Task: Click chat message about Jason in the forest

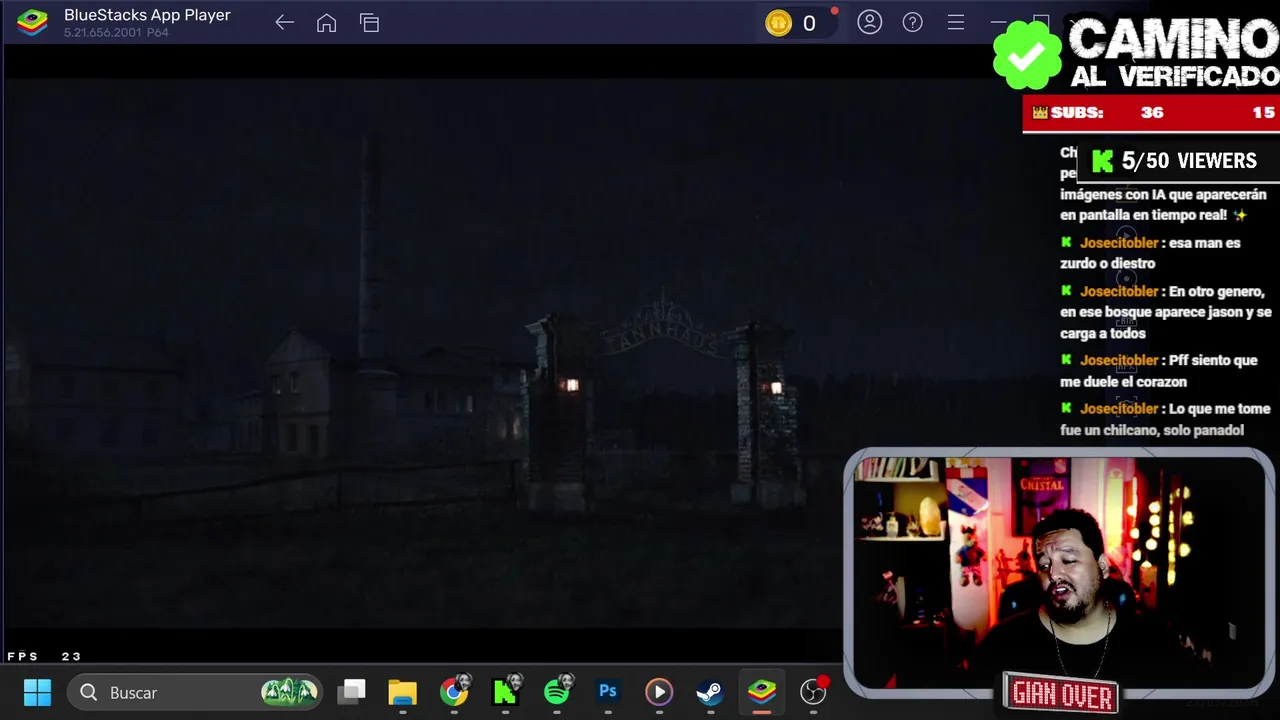Action: (1166, 312)
